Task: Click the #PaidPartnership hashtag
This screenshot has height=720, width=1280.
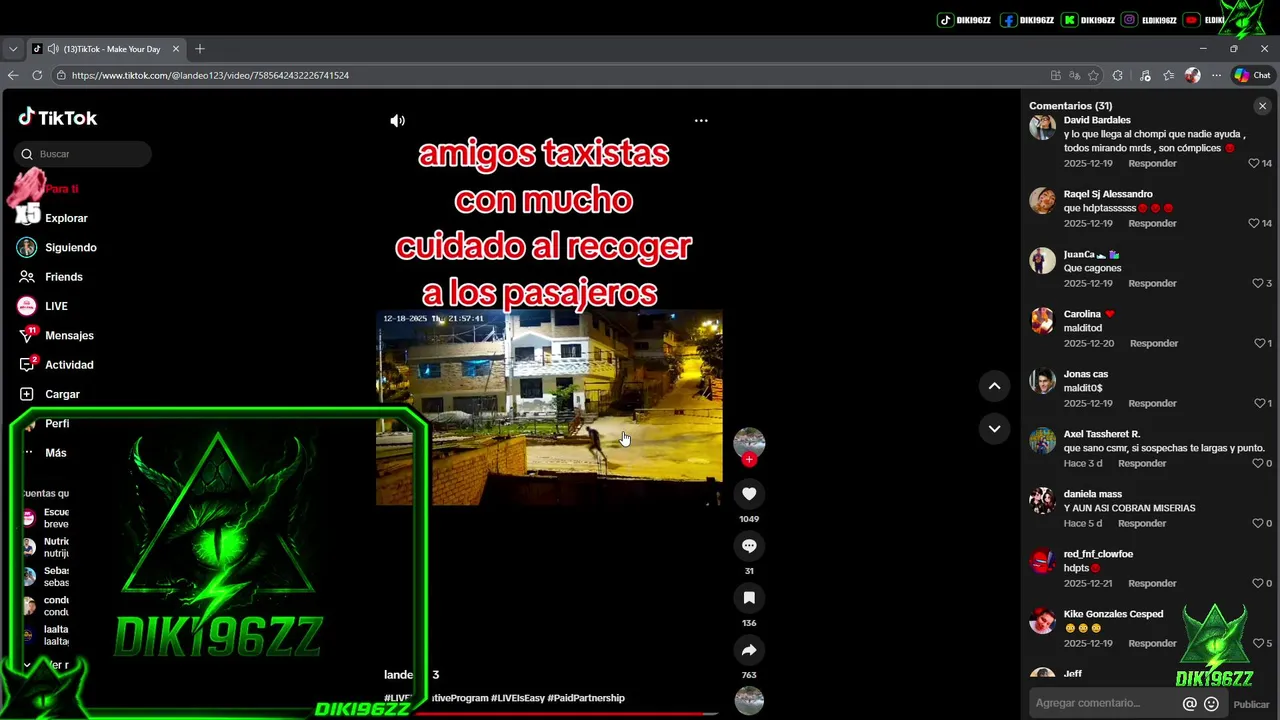Action: 586,698
